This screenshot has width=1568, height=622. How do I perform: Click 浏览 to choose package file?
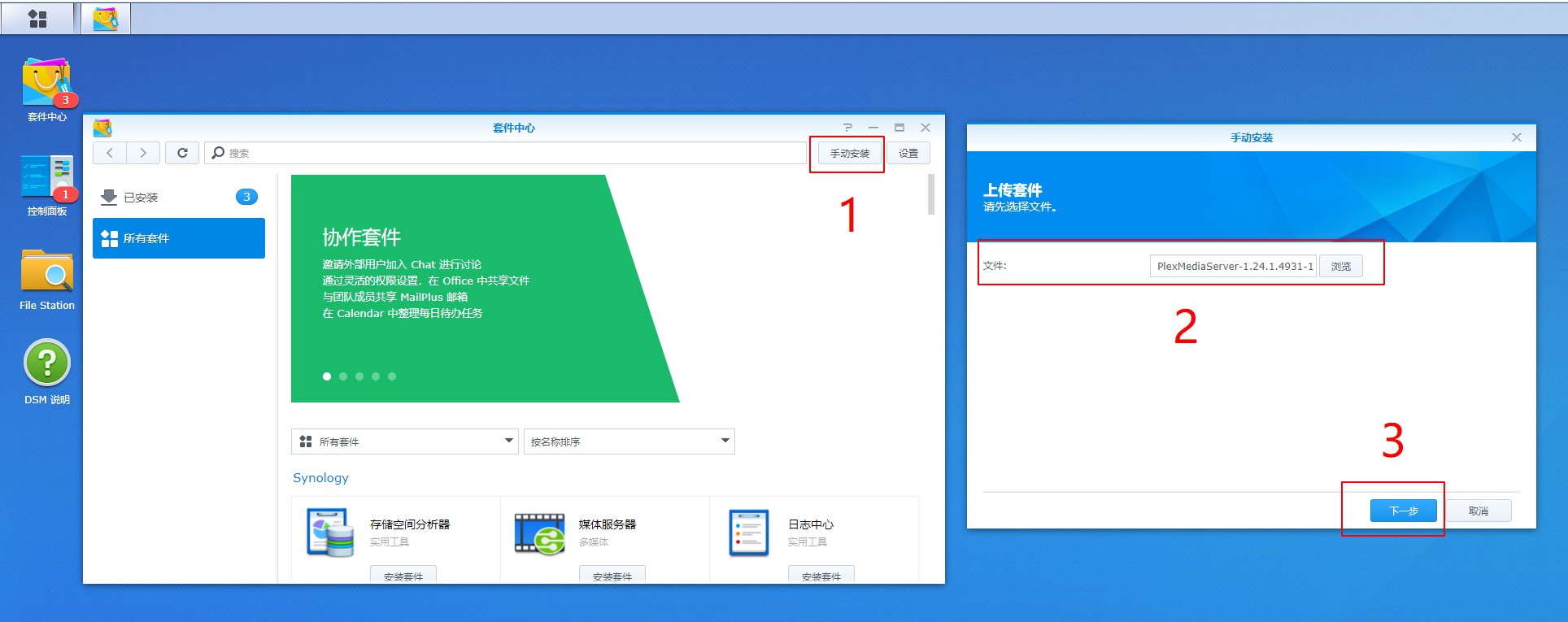(x=1340, y=266)
